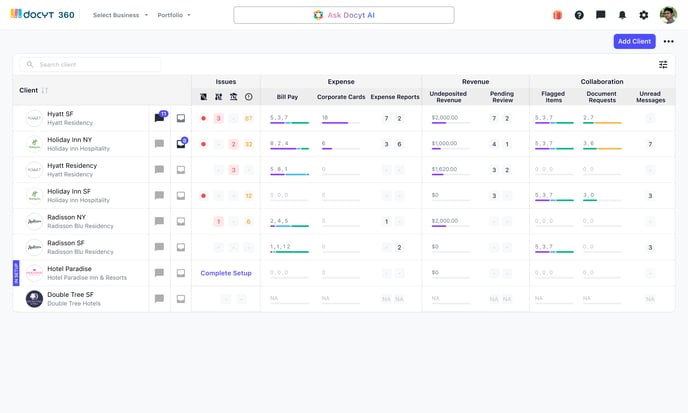This screenshot has width=688, height=413.
Task: Open Holiday Inn NY chat icon
Action: [x=159, y=144]
